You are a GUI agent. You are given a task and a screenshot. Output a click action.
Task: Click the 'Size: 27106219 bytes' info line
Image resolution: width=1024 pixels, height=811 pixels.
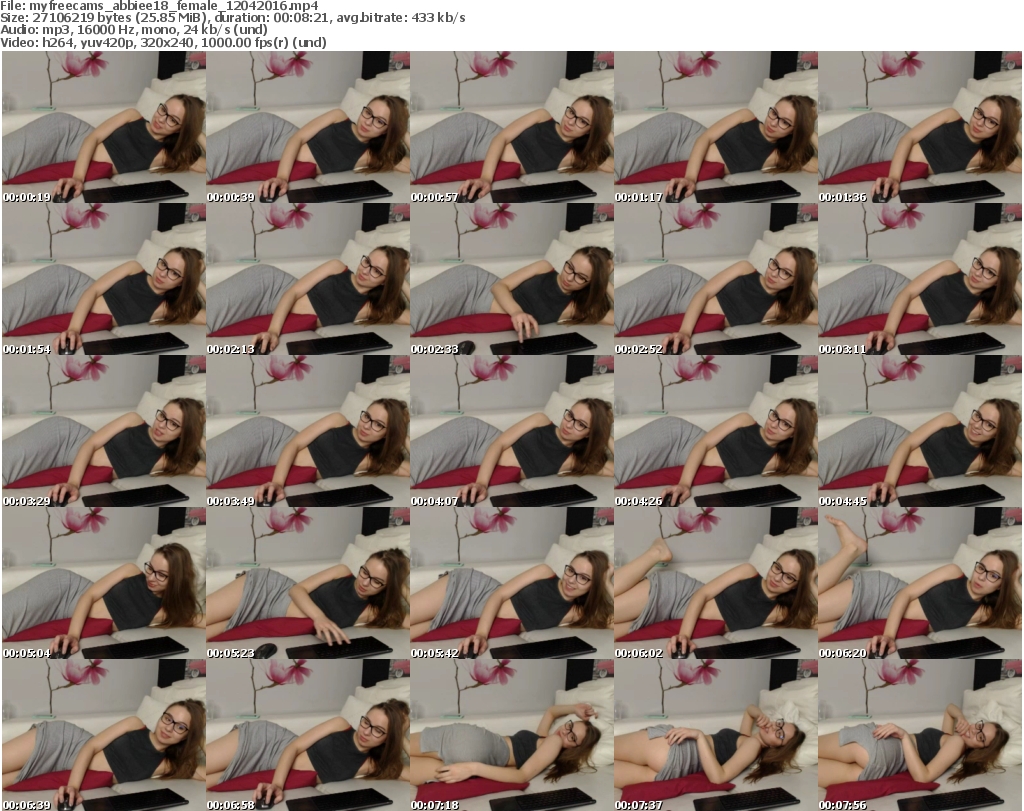coord(232,18)
